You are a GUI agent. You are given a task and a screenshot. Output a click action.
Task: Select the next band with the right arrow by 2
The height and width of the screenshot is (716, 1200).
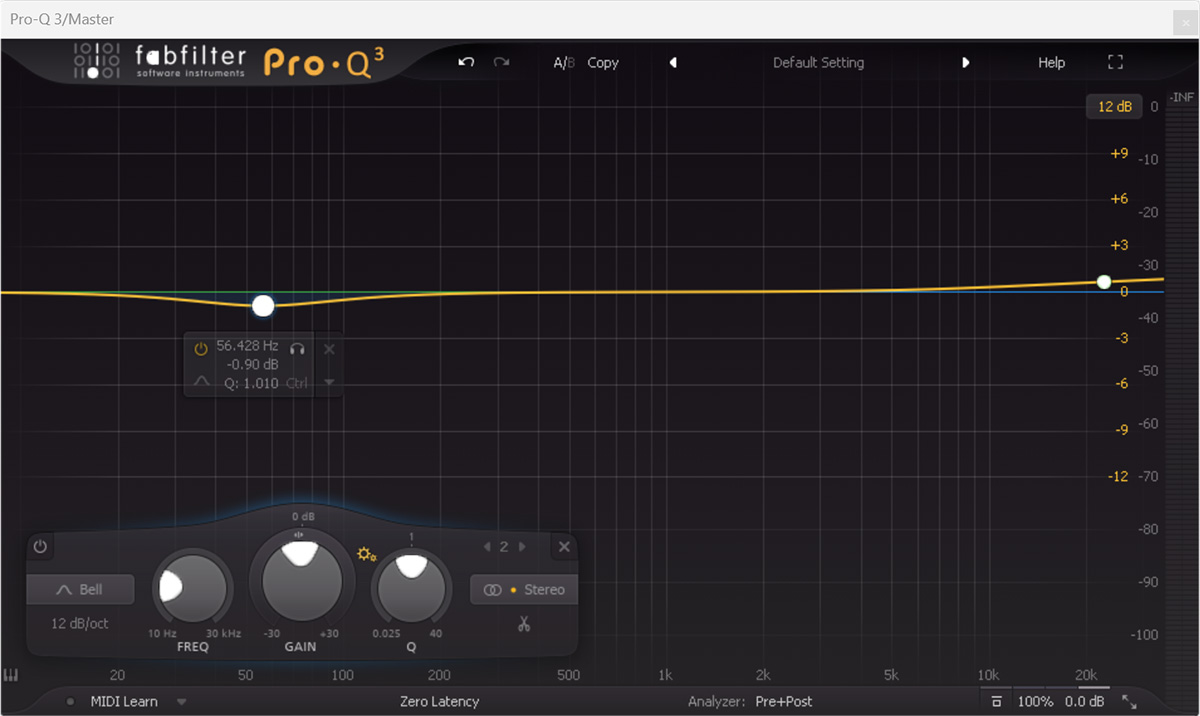click(x=522, y=547)
